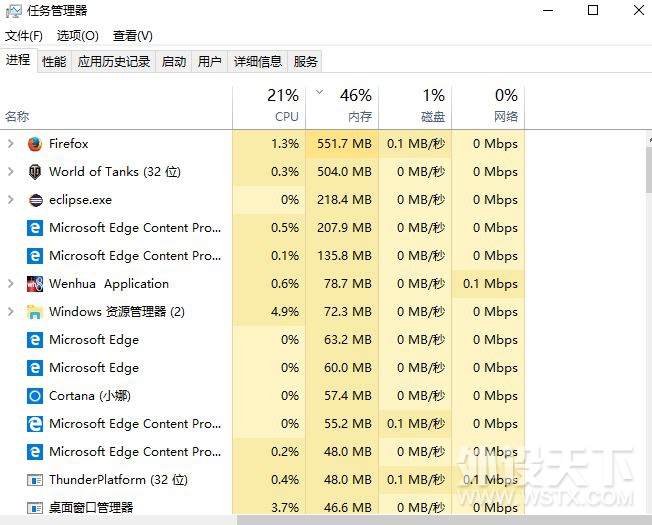Switch to the 性能 tab
Image resolution: width=652 pixels, height=525 pixels.
tap(54, 62)
